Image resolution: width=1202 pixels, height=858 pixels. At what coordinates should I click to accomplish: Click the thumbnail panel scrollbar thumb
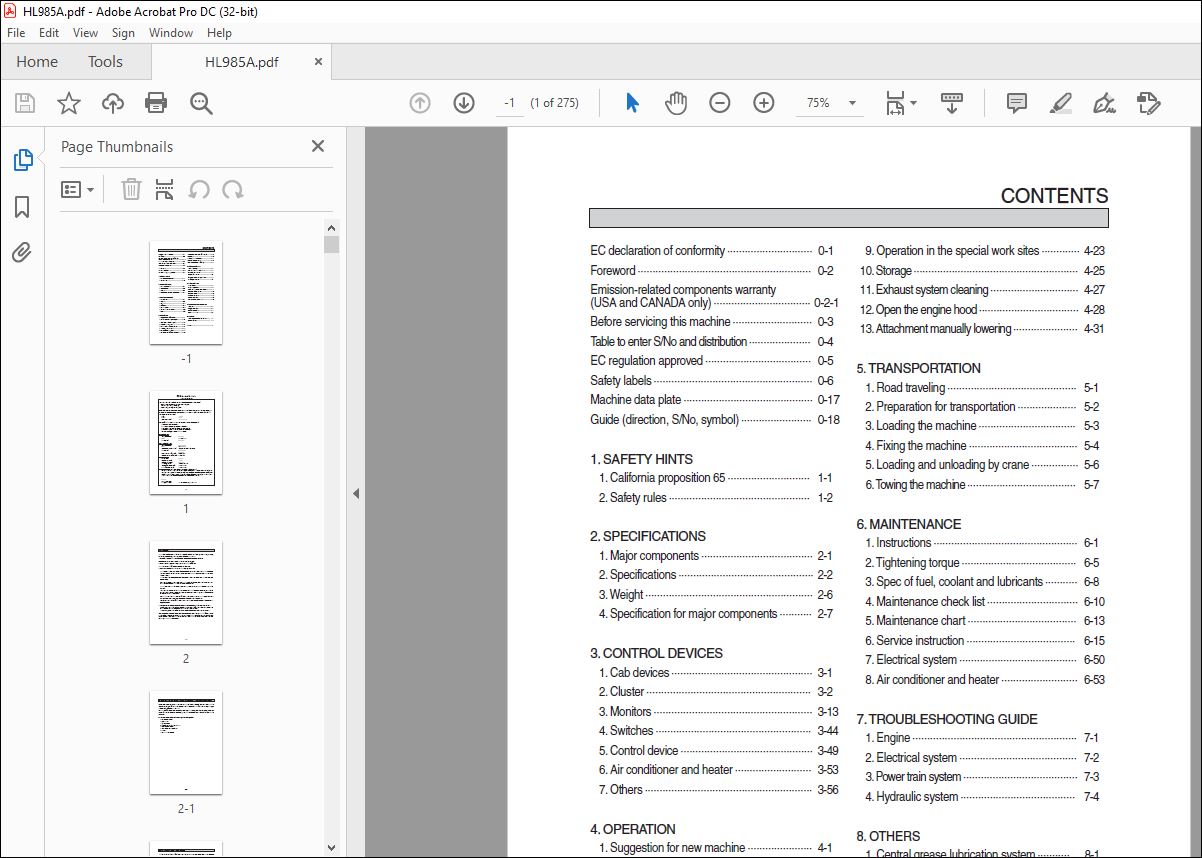(332, 244)
